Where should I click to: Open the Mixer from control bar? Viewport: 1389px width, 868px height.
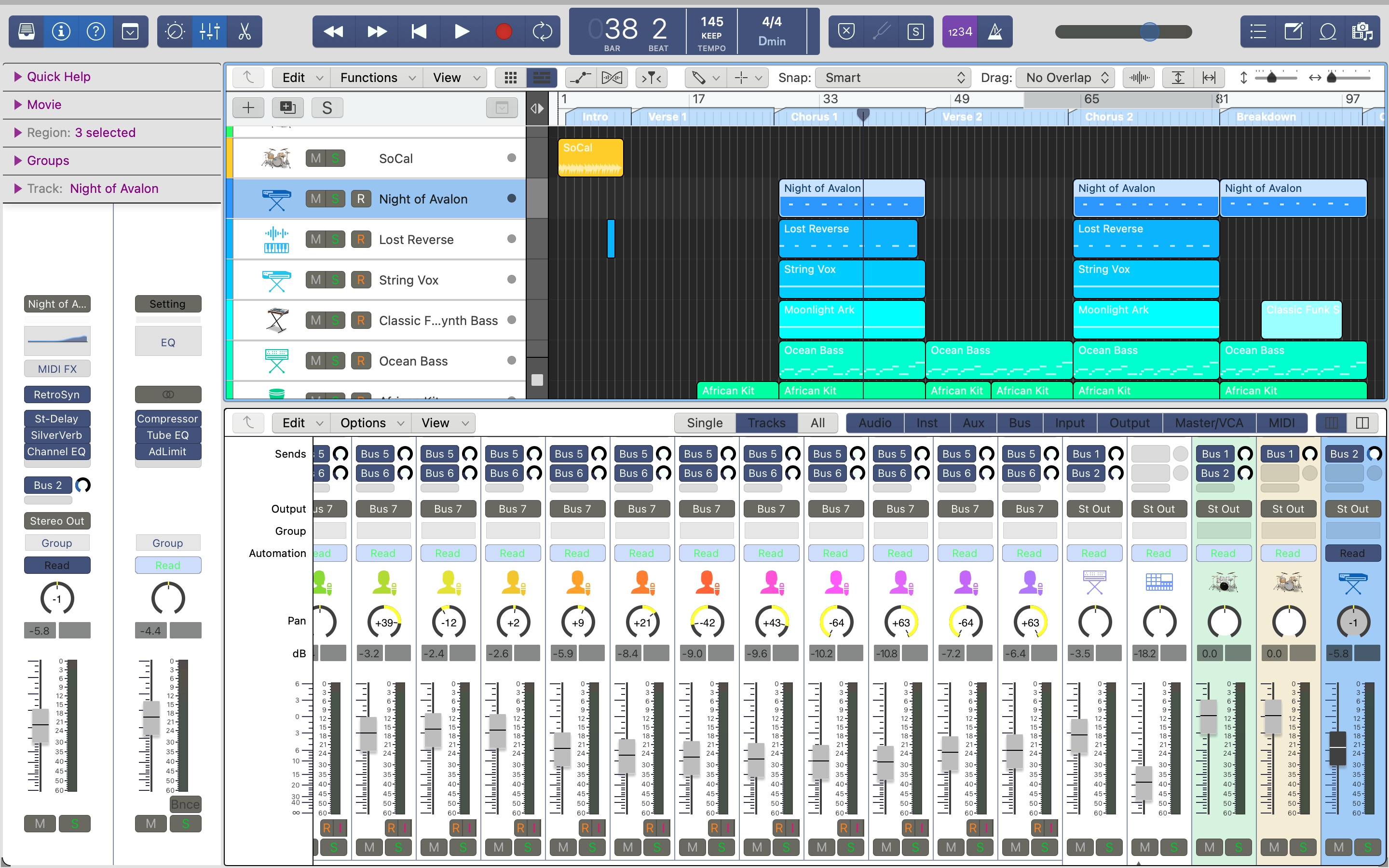(209, 31)
